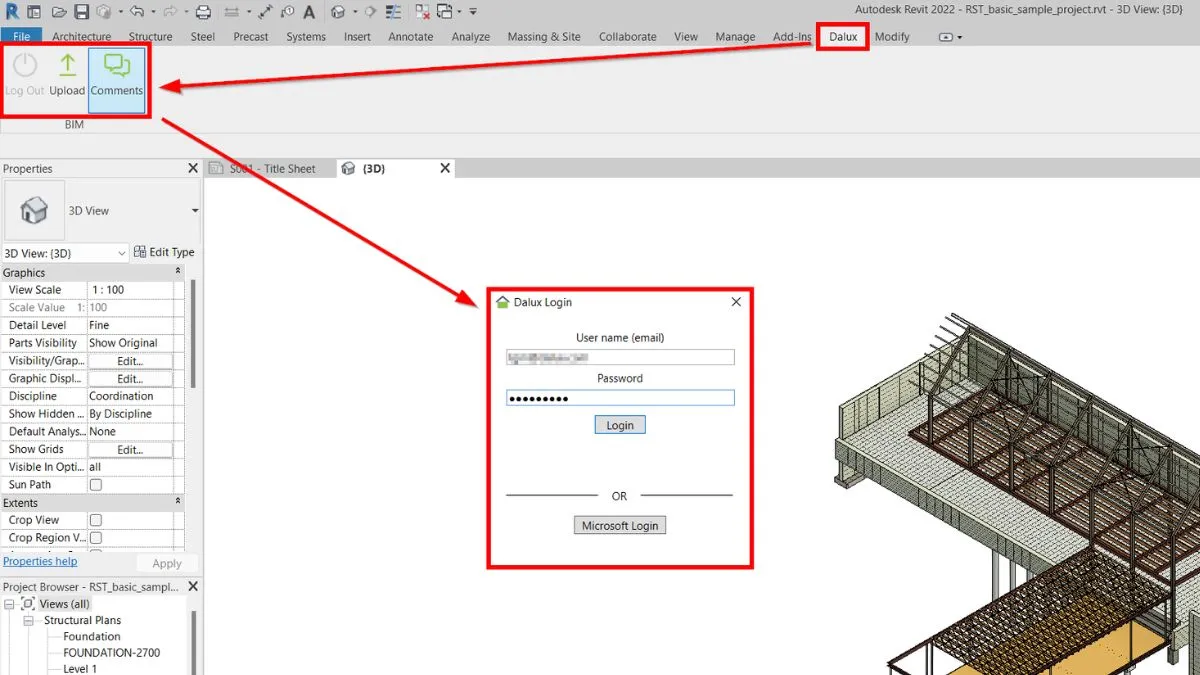The image size is (1200, 675).
Task: Select the Foundation plan in Project Browser
Action: pos(92,637)
